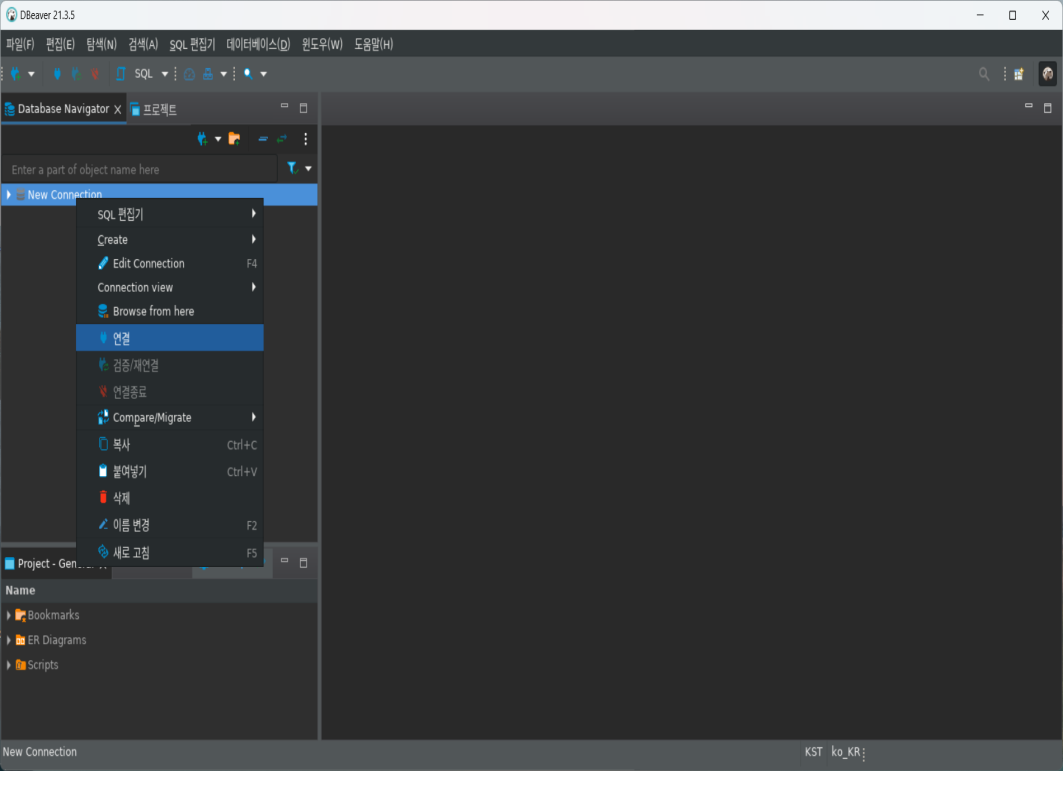This screenshot has height=787, width=1063.
Task: Open the filter settings dropdown arrow
Action: tap(308, 169)
